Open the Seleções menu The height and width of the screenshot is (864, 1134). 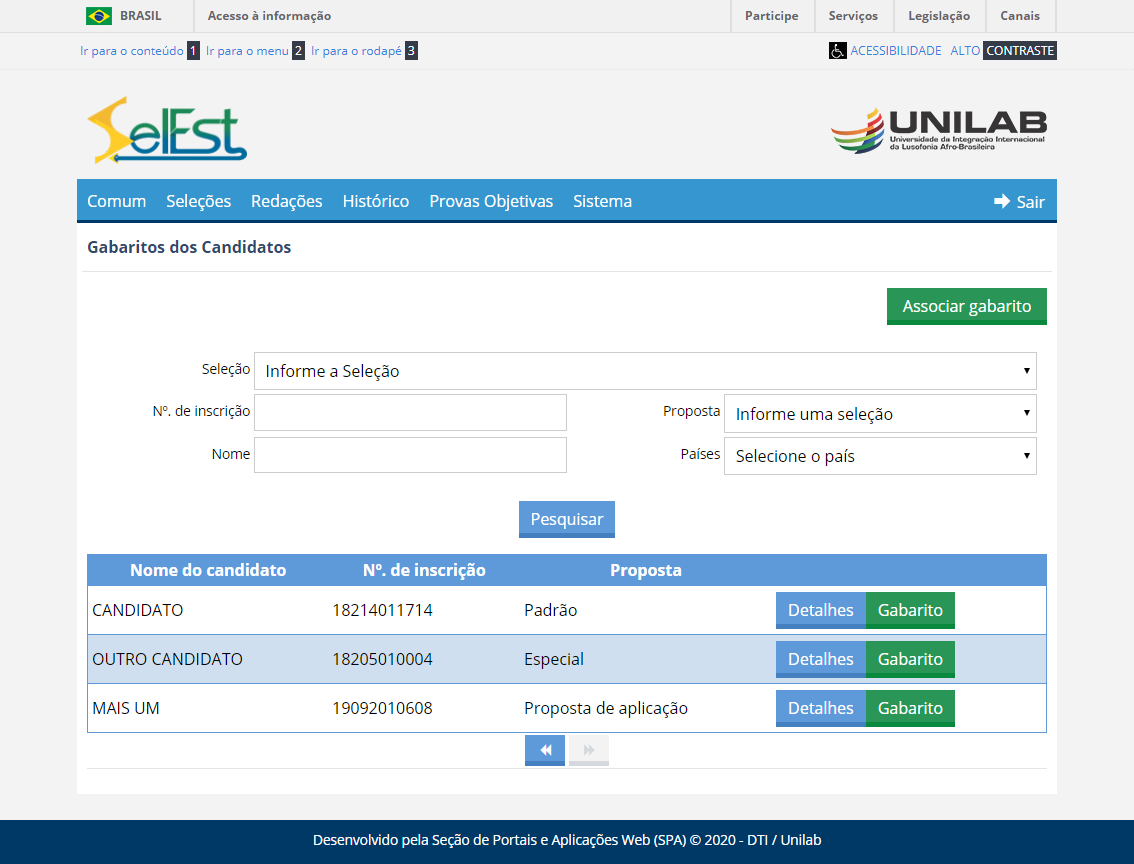pos(198,202)
